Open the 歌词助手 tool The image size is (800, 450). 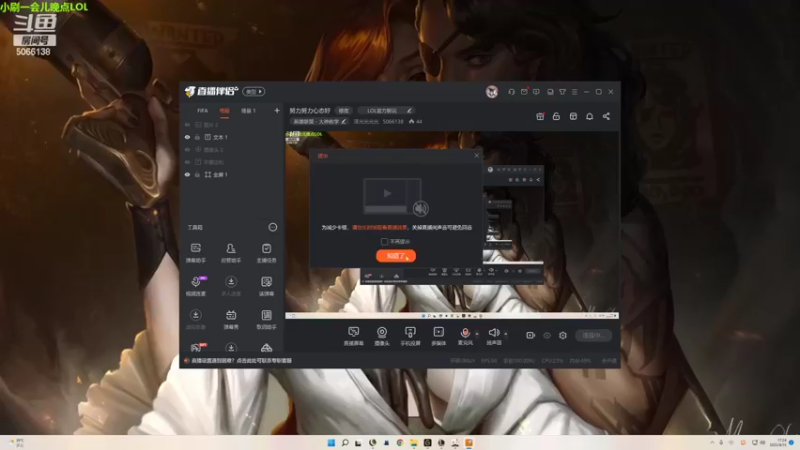click(266, 320)
